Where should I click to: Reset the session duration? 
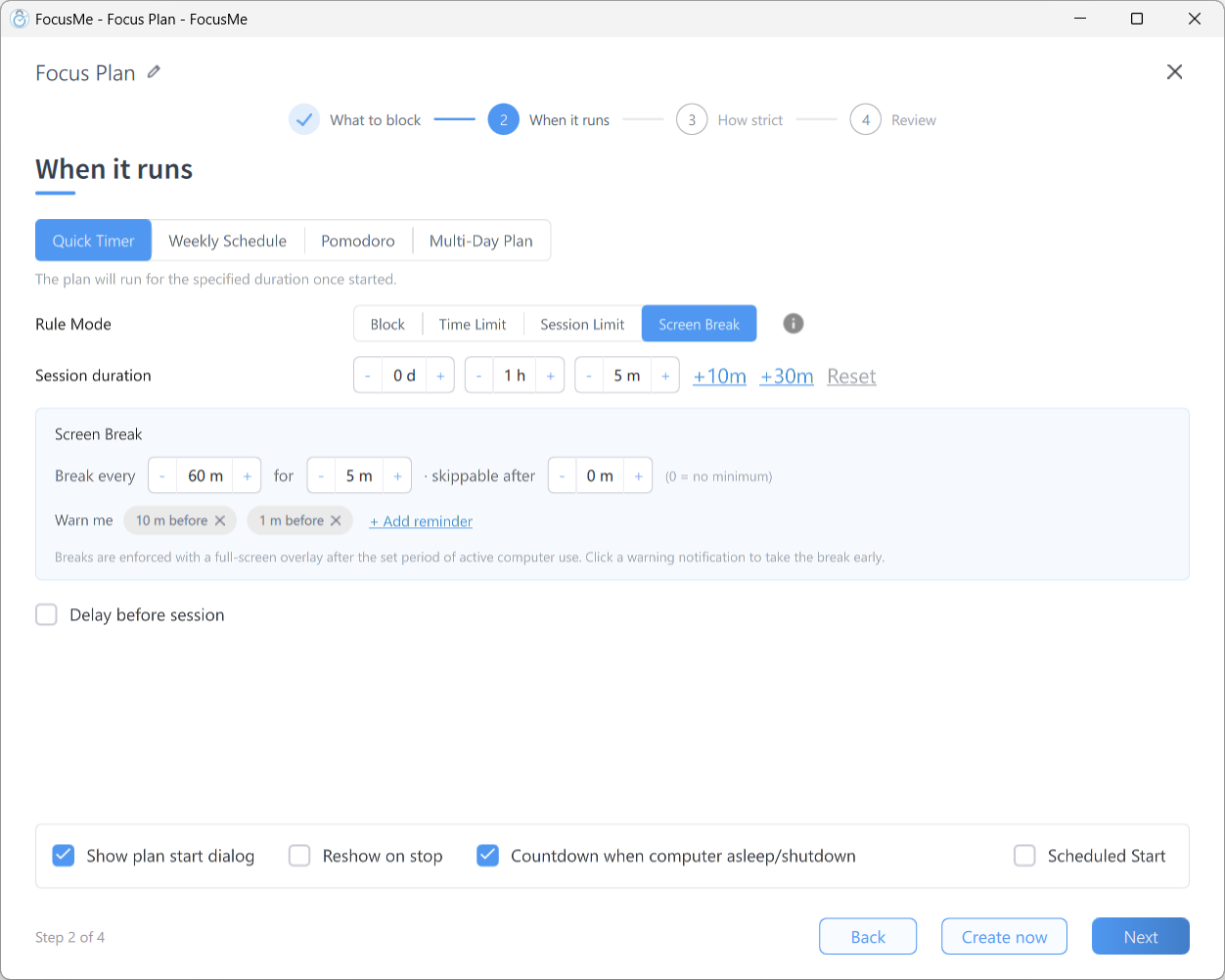point(851,377)
